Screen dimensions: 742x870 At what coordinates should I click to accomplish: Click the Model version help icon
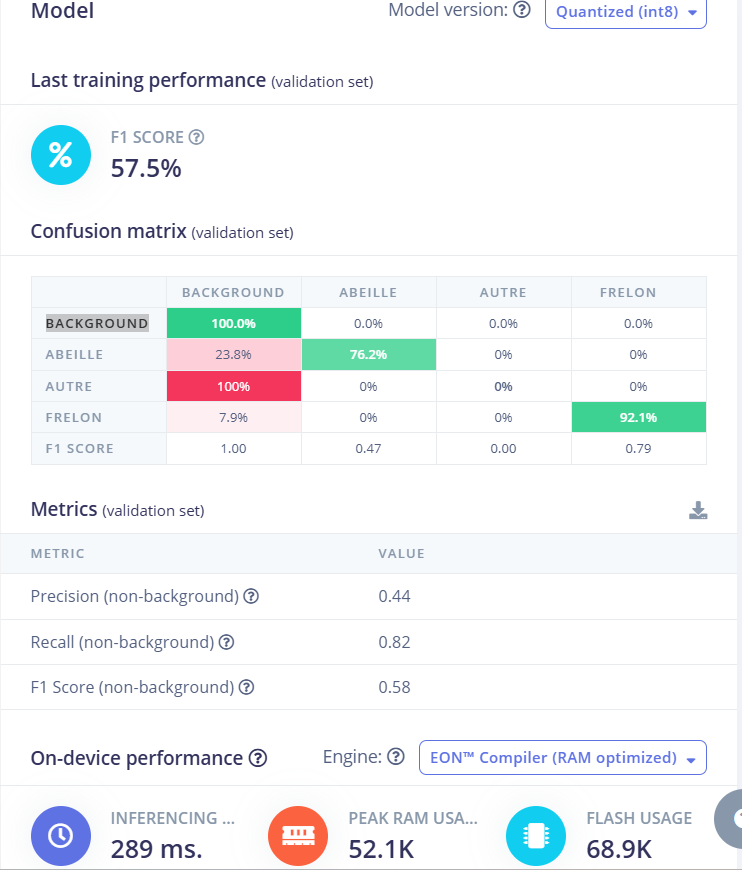pos(521,11)
